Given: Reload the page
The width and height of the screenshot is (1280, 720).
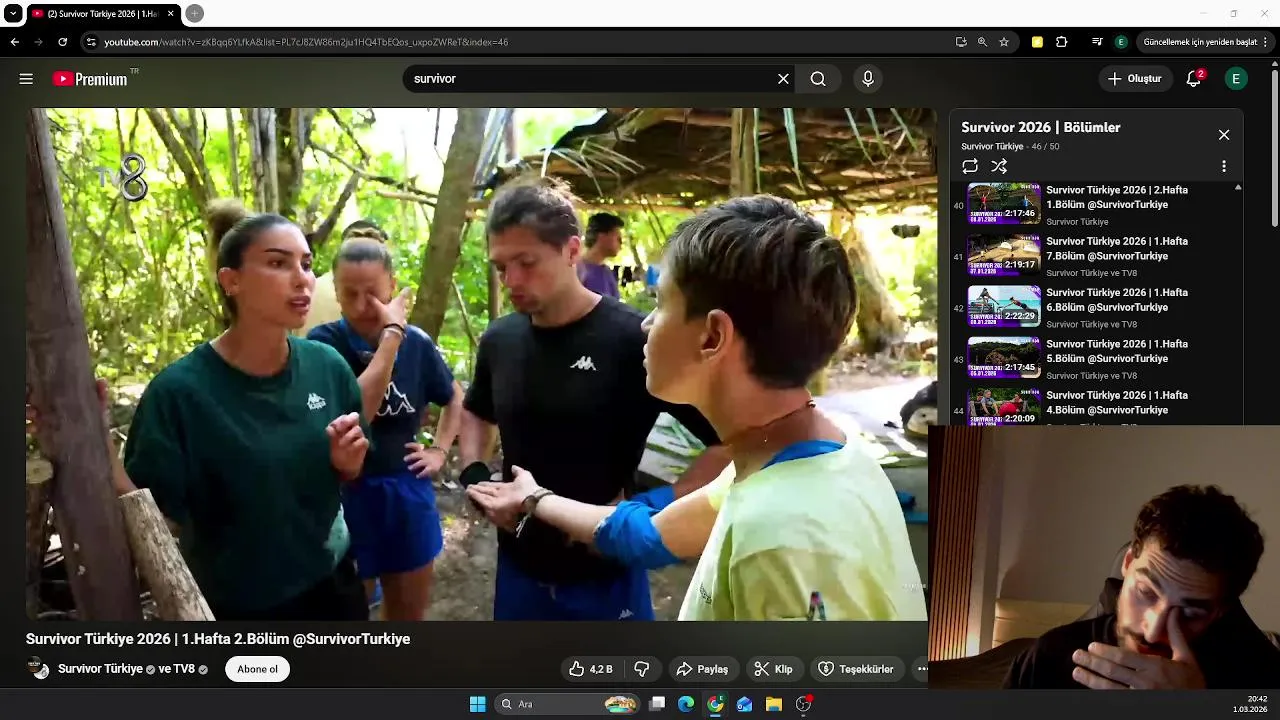Looking at the screenshot, I should click(x=62, y=42).
